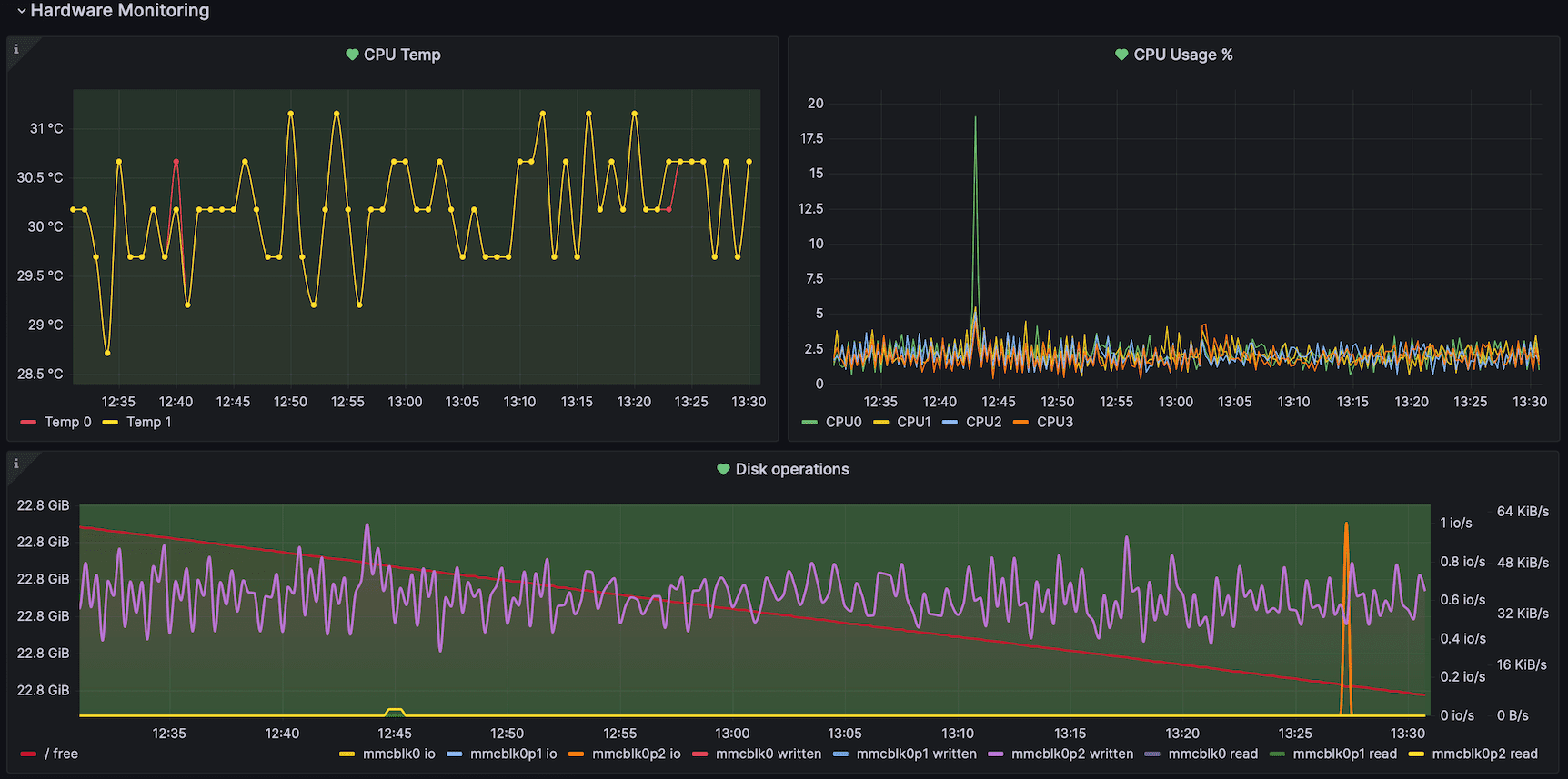Click the red Temp 0 color swatch
This screenshot has width=1568, height=779.
[28, 422]
